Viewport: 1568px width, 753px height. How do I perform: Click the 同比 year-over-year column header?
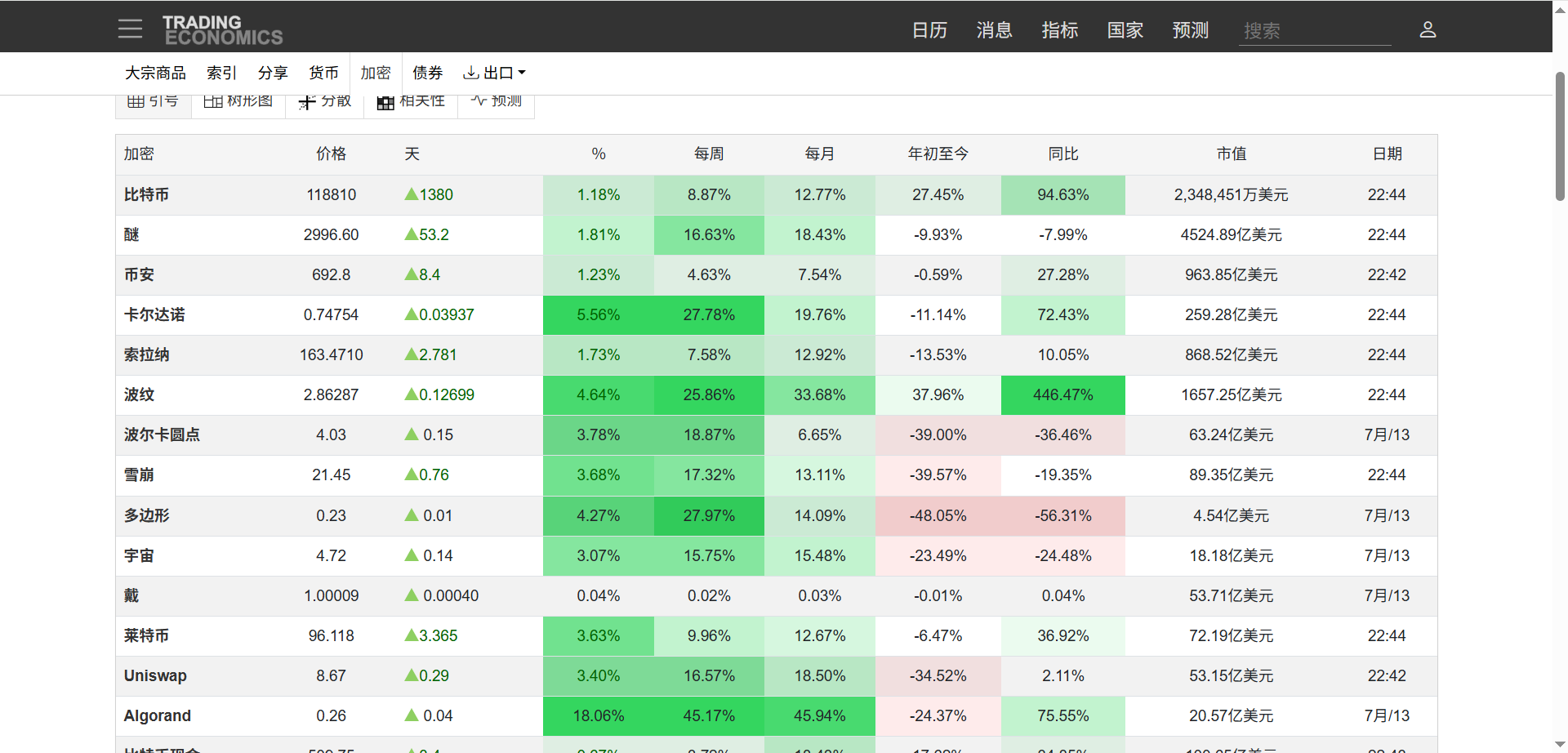[x=1063, y=154]
